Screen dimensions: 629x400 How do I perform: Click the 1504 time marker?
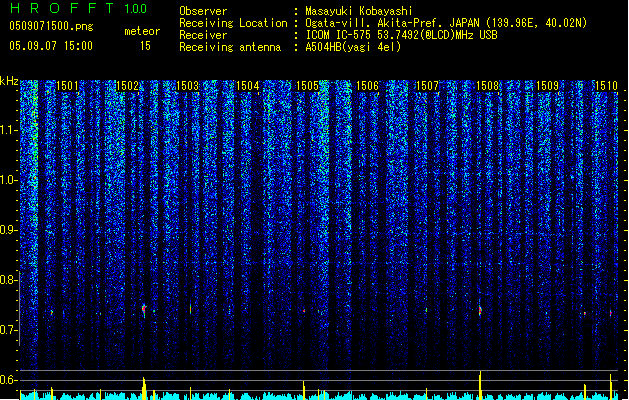[x=248, y=85]
